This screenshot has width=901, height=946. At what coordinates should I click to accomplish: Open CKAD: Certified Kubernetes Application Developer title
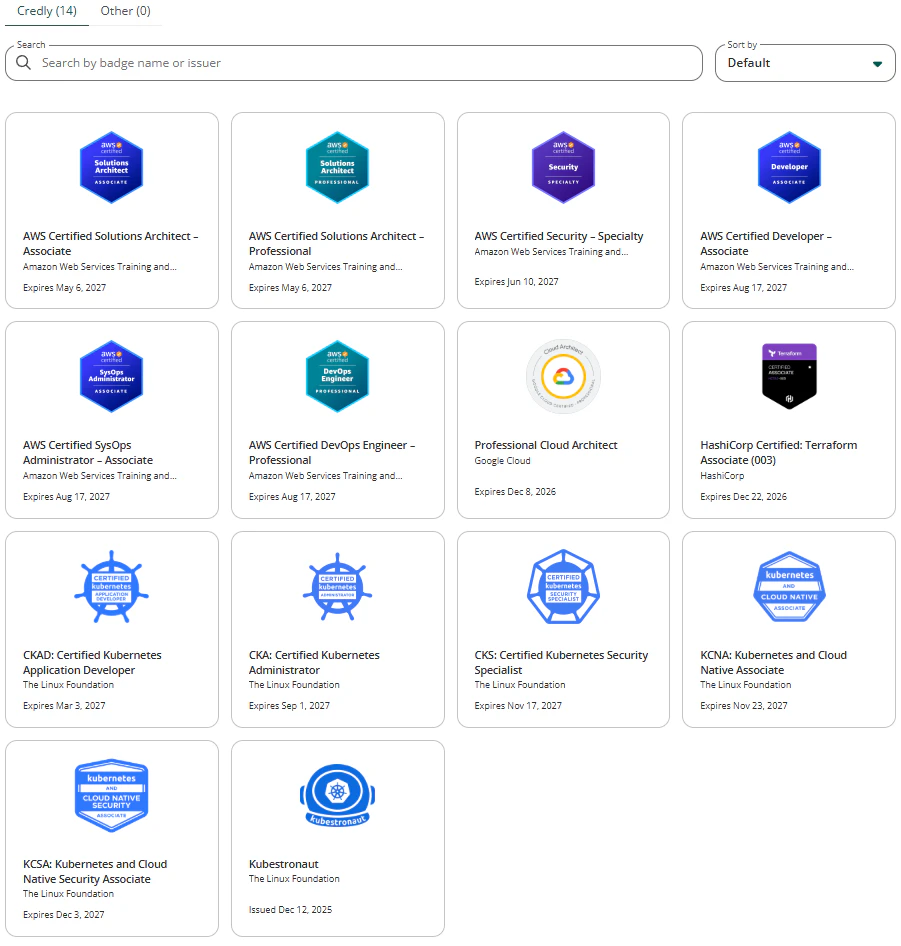click(x=92, y=662)
